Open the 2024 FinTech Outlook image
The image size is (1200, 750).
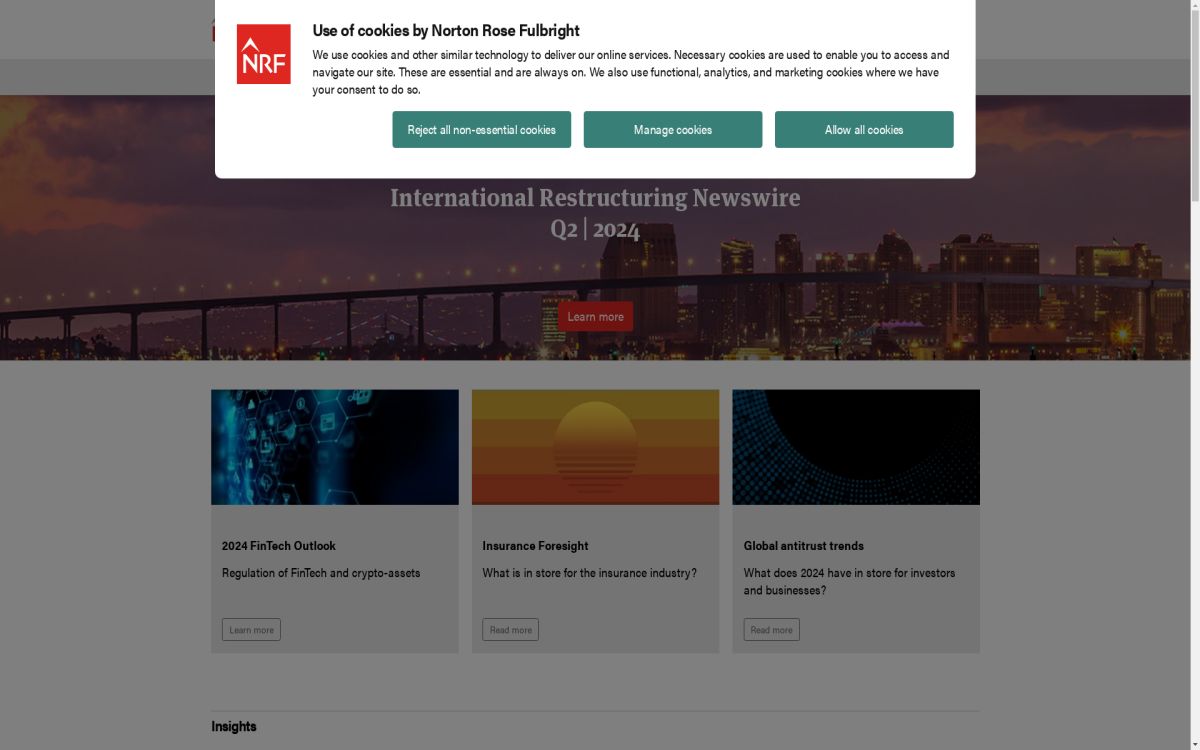tap(335, 447)
